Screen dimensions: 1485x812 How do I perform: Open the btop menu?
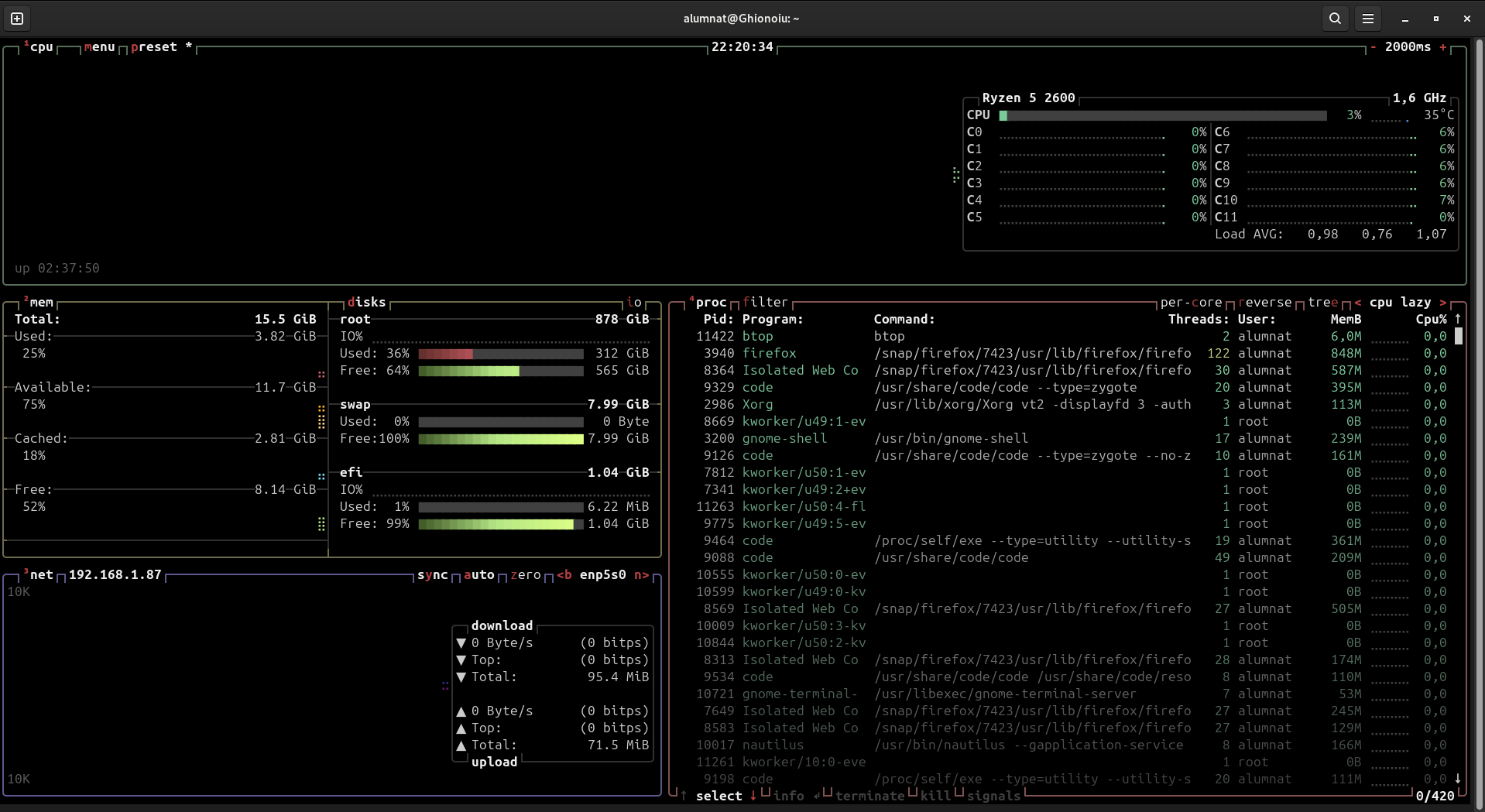tap(99, 47)
